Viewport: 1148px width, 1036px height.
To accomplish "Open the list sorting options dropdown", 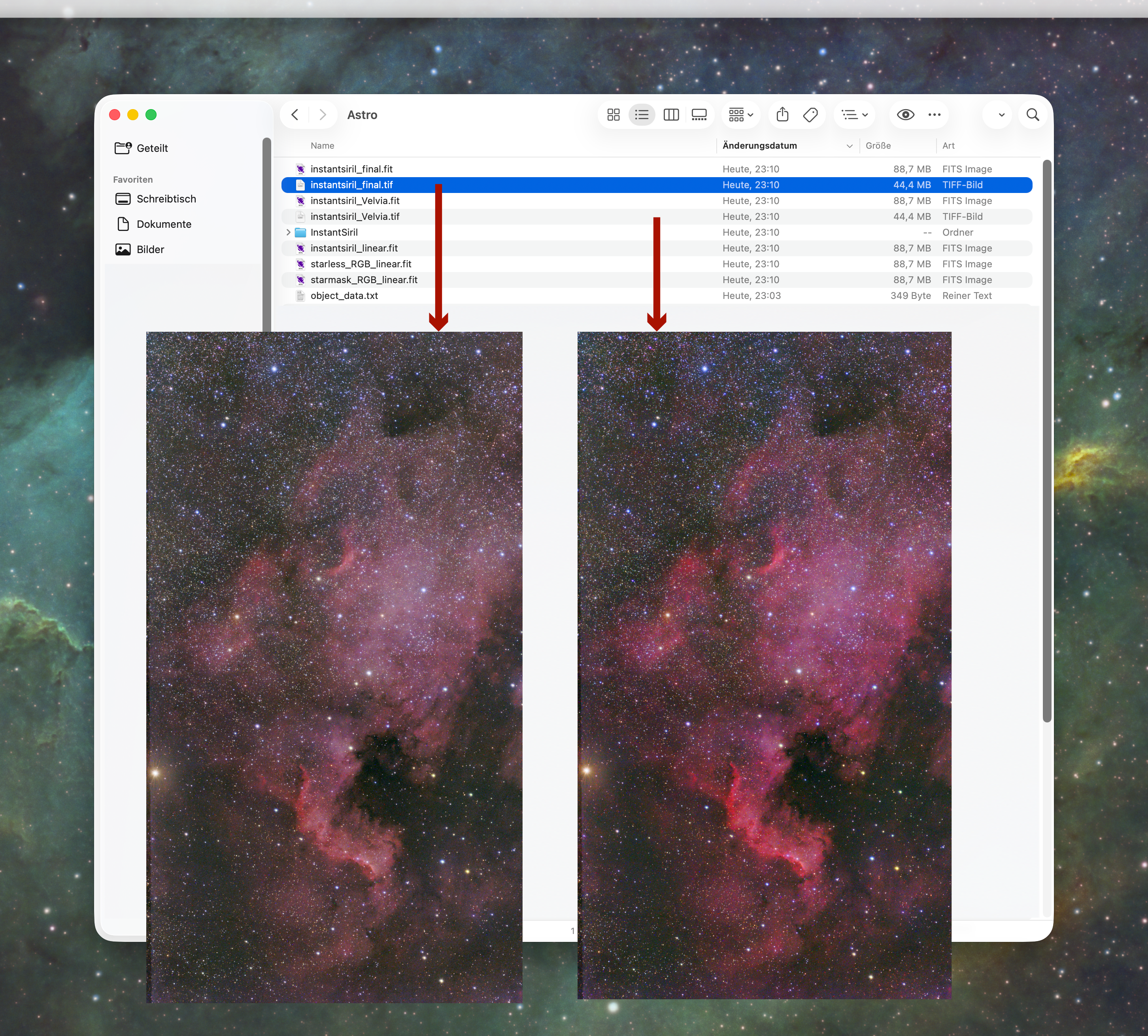I will (854, 115).
